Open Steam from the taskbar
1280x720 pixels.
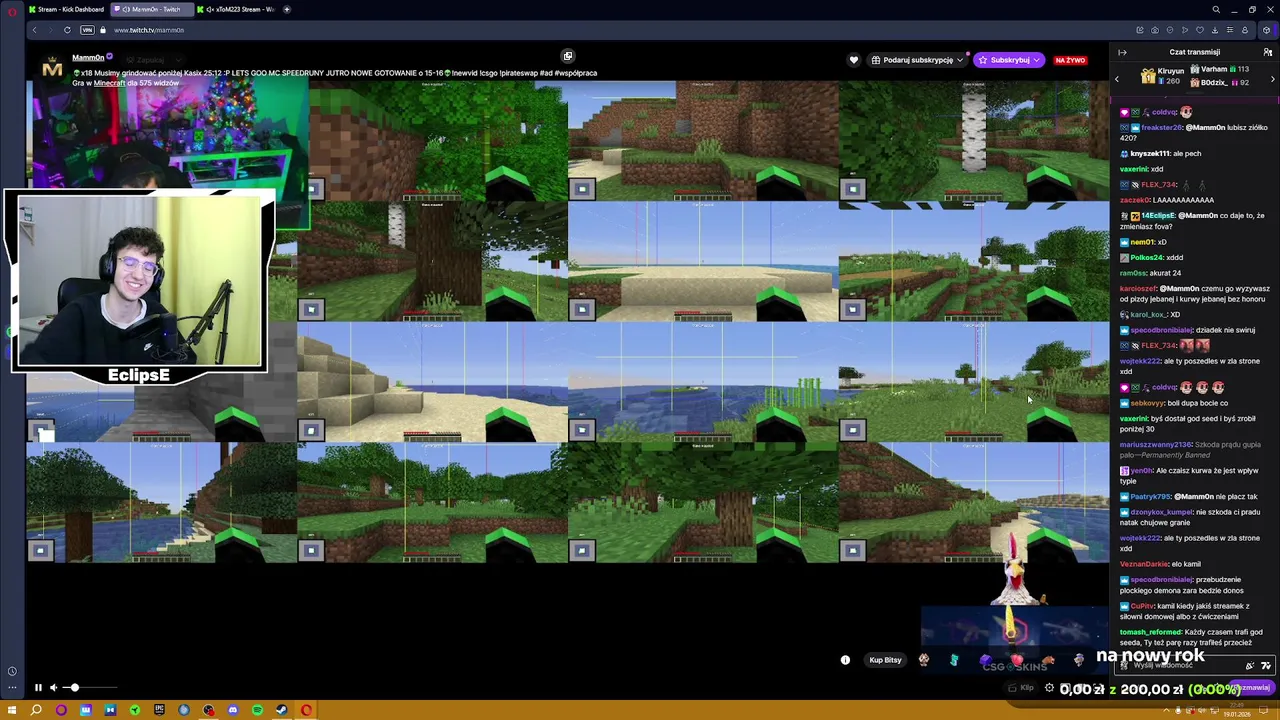point(282,710)
